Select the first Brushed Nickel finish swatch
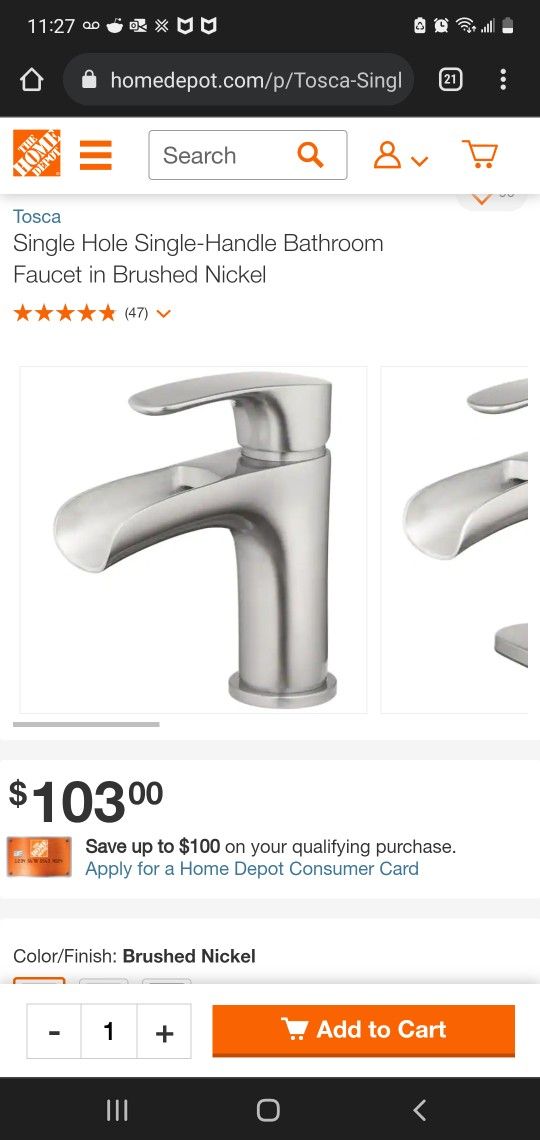The width and height of the screenshot is (540, 1140). coord(39,982)
